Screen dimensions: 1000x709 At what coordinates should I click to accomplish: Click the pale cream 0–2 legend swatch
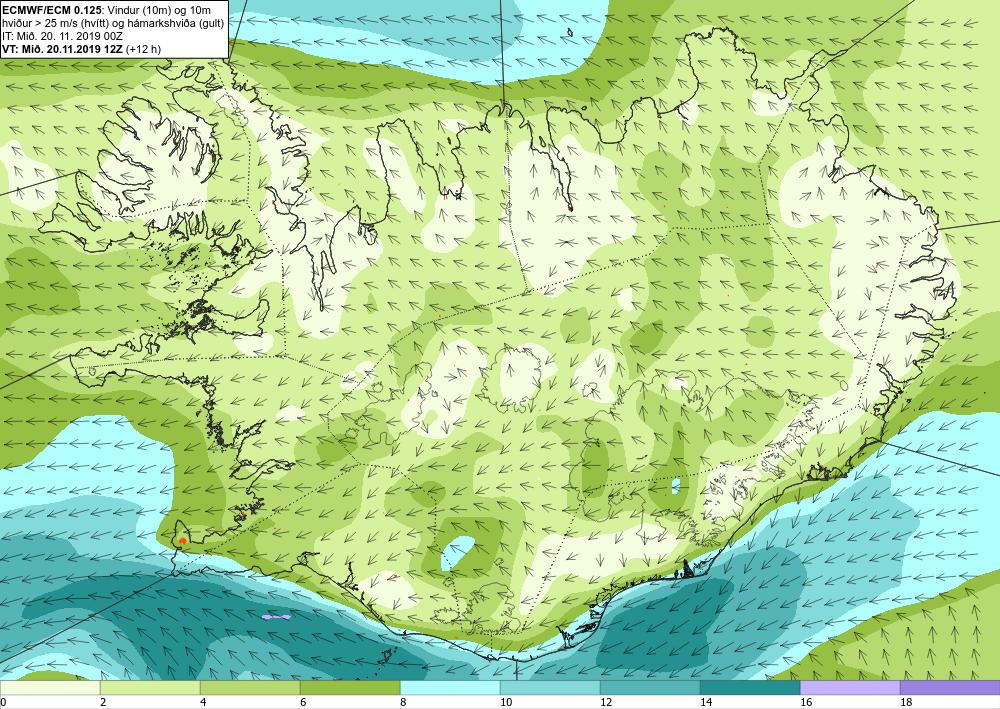50,688
